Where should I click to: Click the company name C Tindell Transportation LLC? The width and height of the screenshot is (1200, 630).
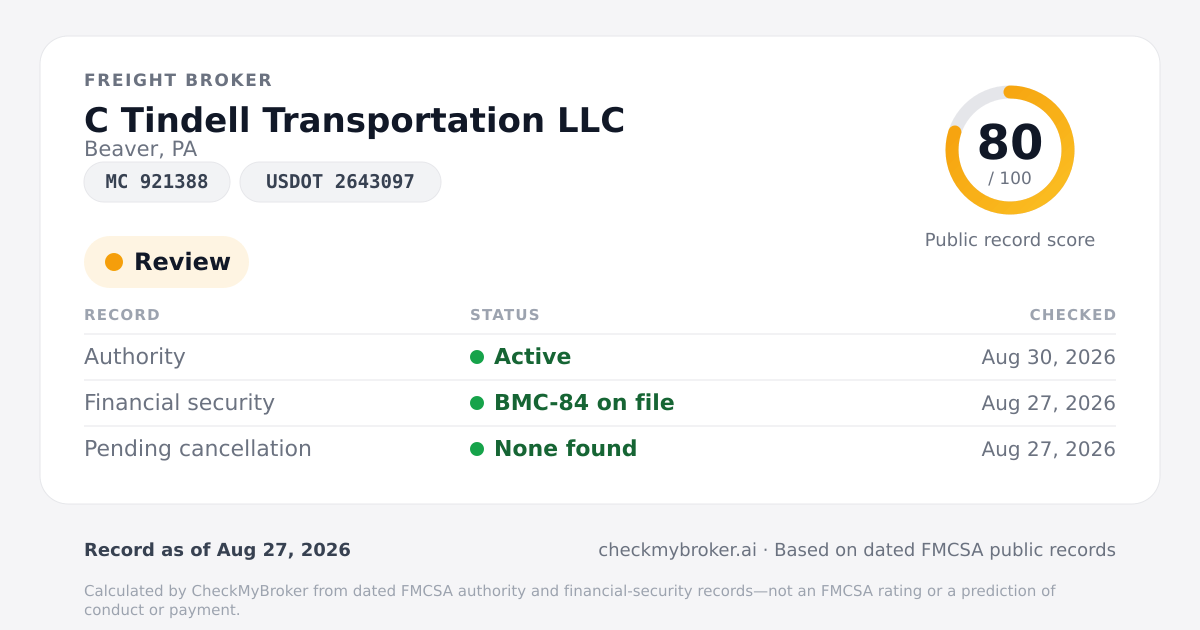tap(354, 120)
